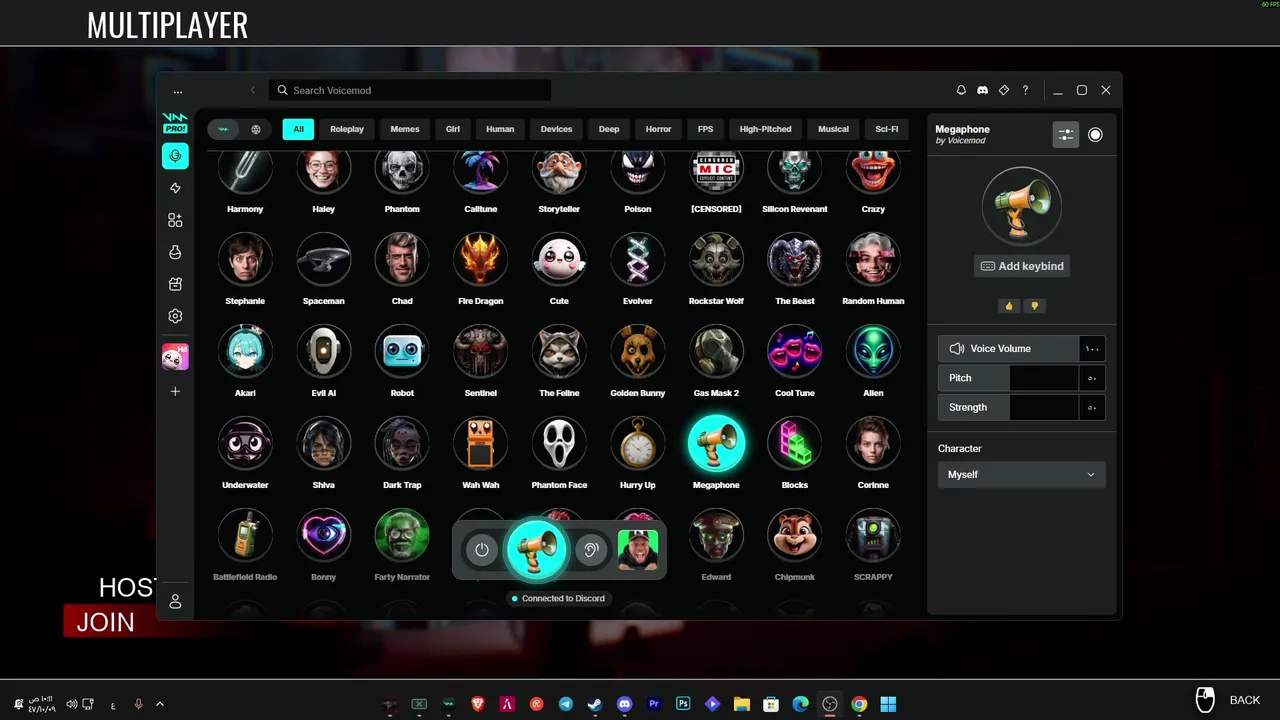
Task: Click the plus icon in the sidebar
Action: click(x=175, y=391)
